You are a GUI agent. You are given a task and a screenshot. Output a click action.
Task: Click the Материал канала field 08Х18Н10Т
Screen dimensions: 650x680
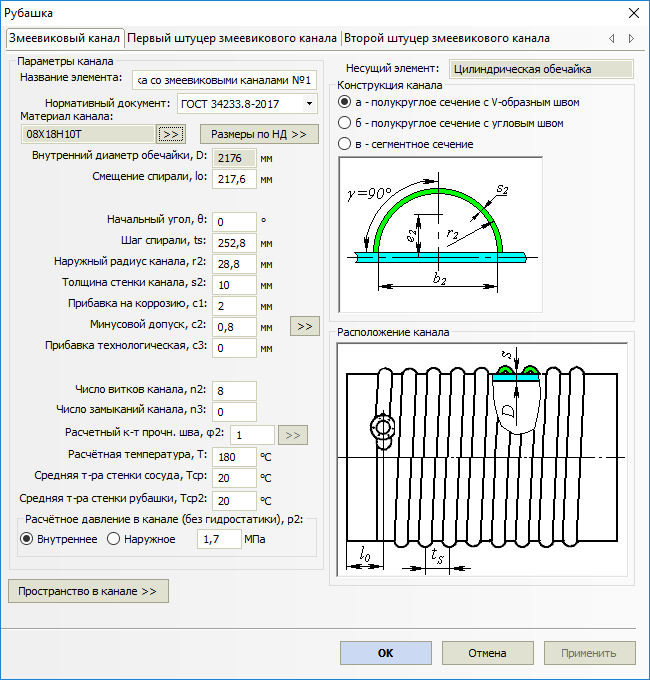pyautogui.click(x=88, y=134)
